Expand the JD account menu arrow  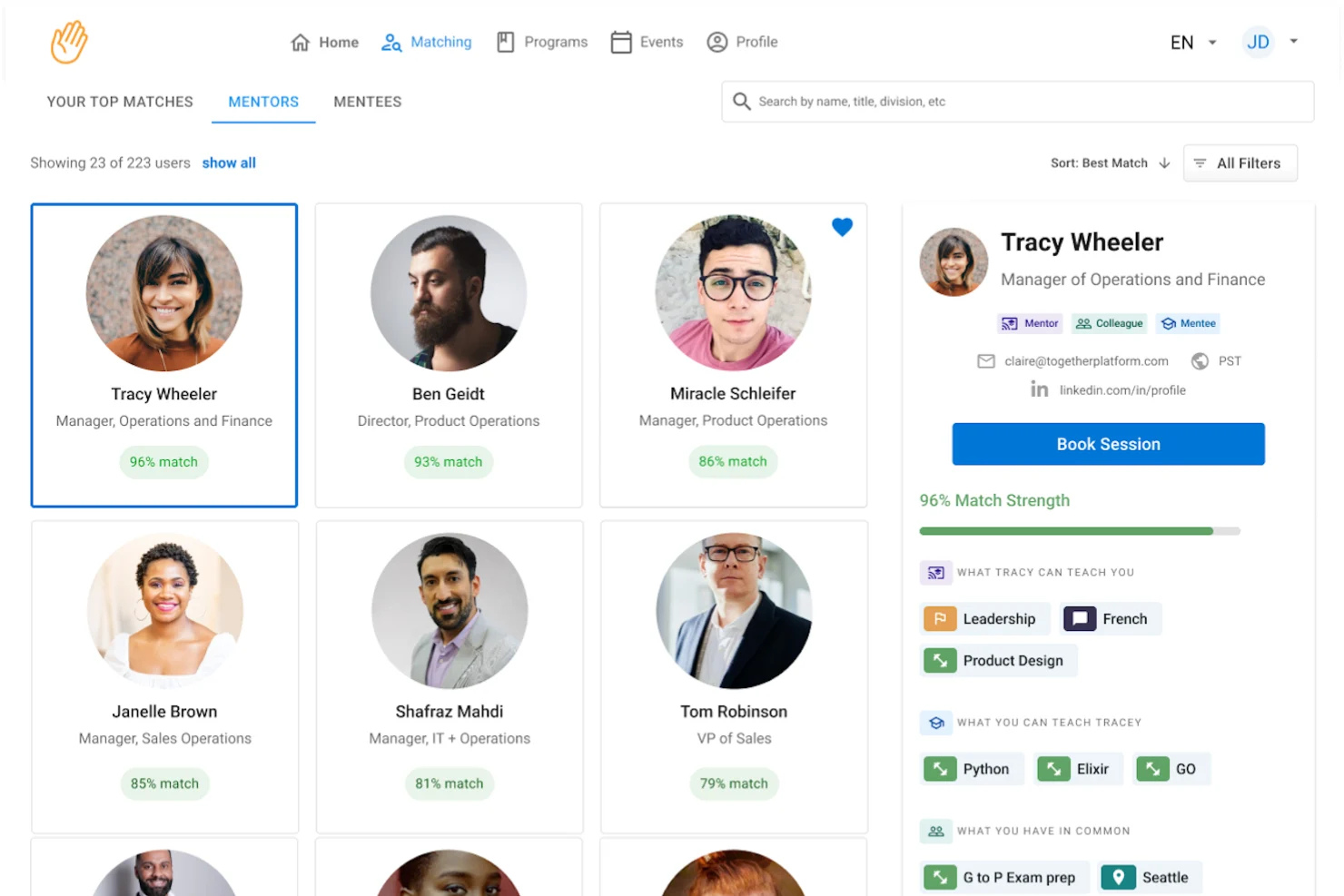[1294, 41]
